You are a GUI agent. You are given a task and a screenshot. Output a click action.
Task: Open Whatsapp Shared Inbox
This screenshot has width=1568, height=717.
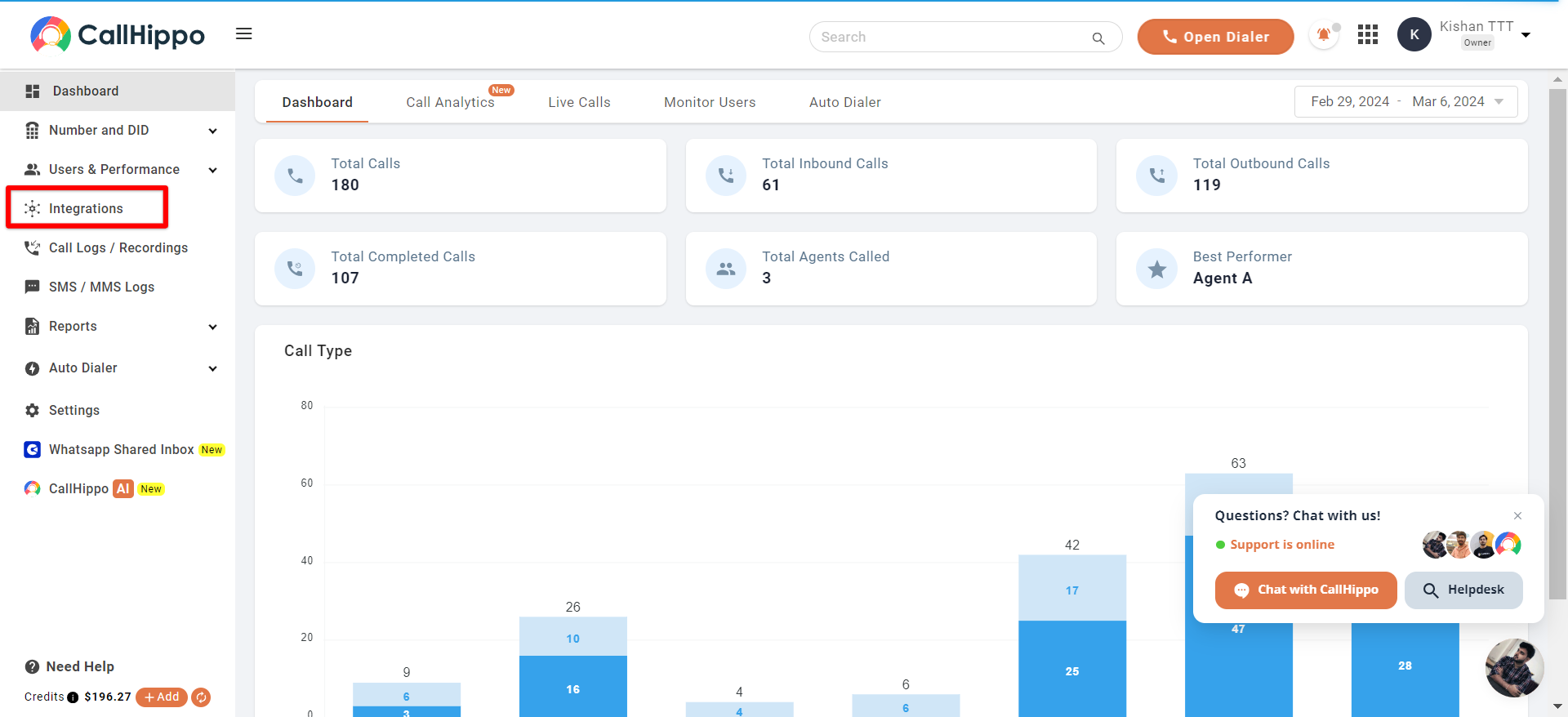tap(122, 449)
